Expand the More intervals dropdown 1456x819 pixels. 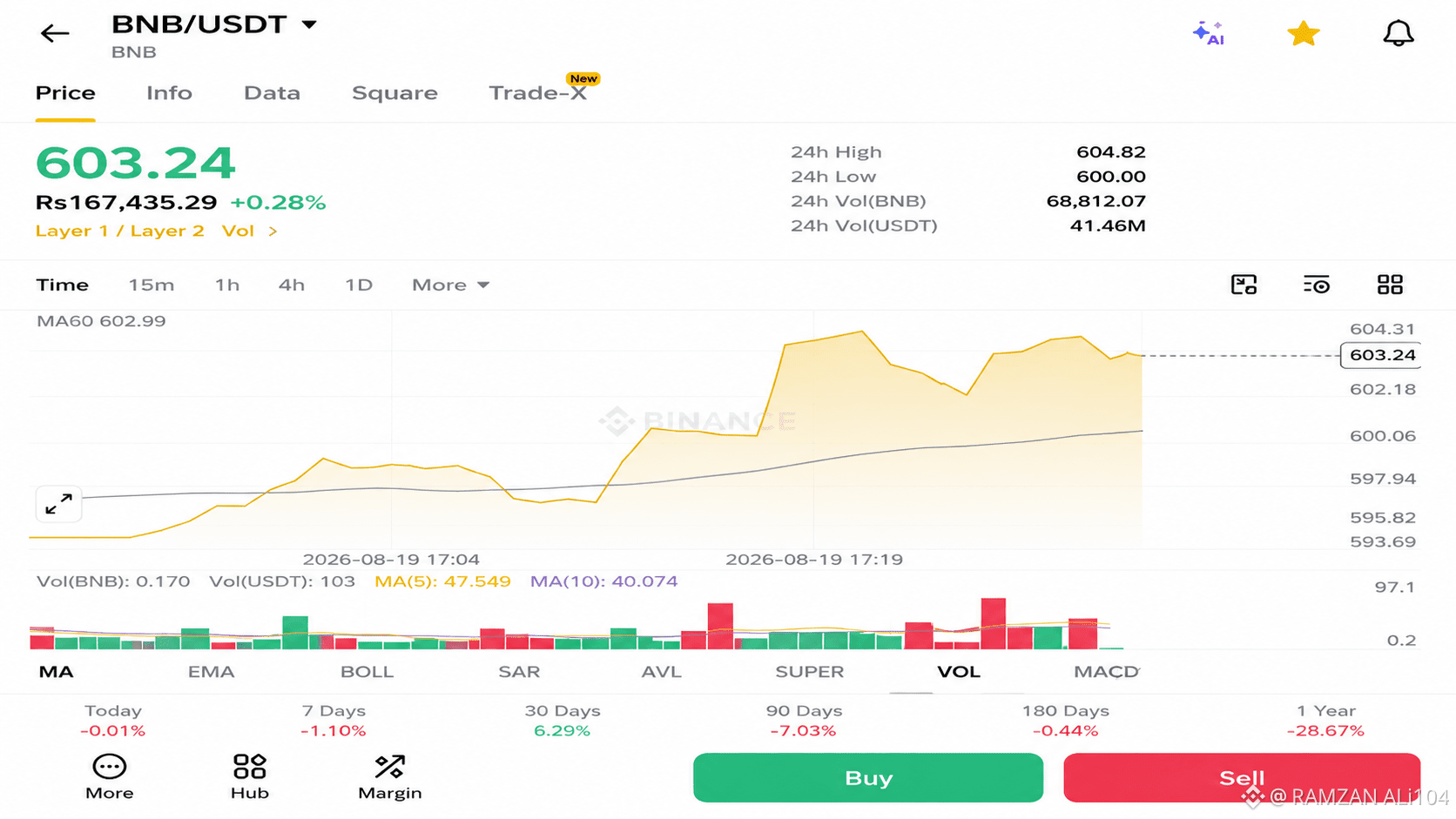point(450,285)
